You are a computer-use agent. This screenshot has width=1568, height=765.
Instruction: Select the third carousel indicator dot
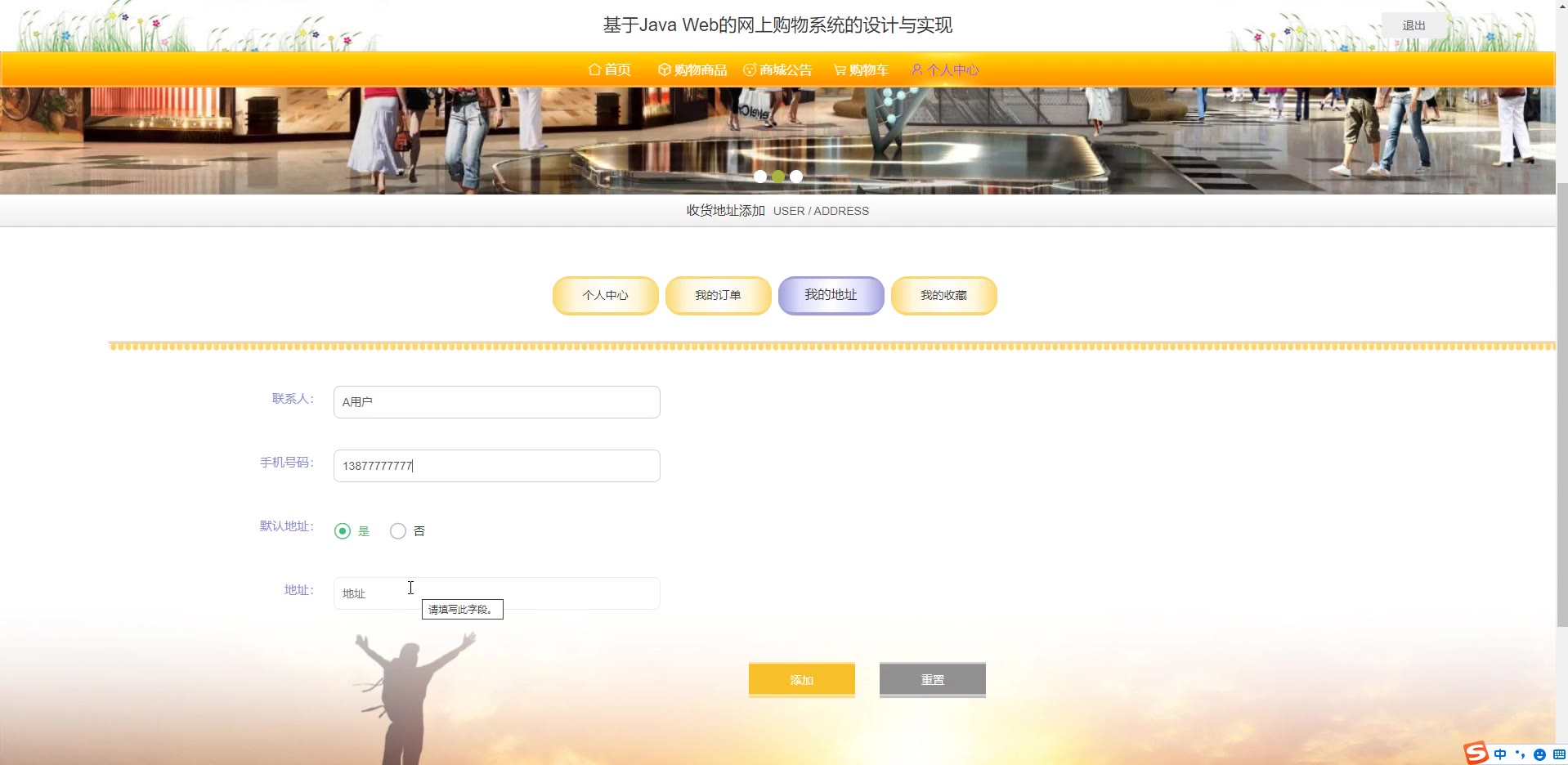click(796, 177)
